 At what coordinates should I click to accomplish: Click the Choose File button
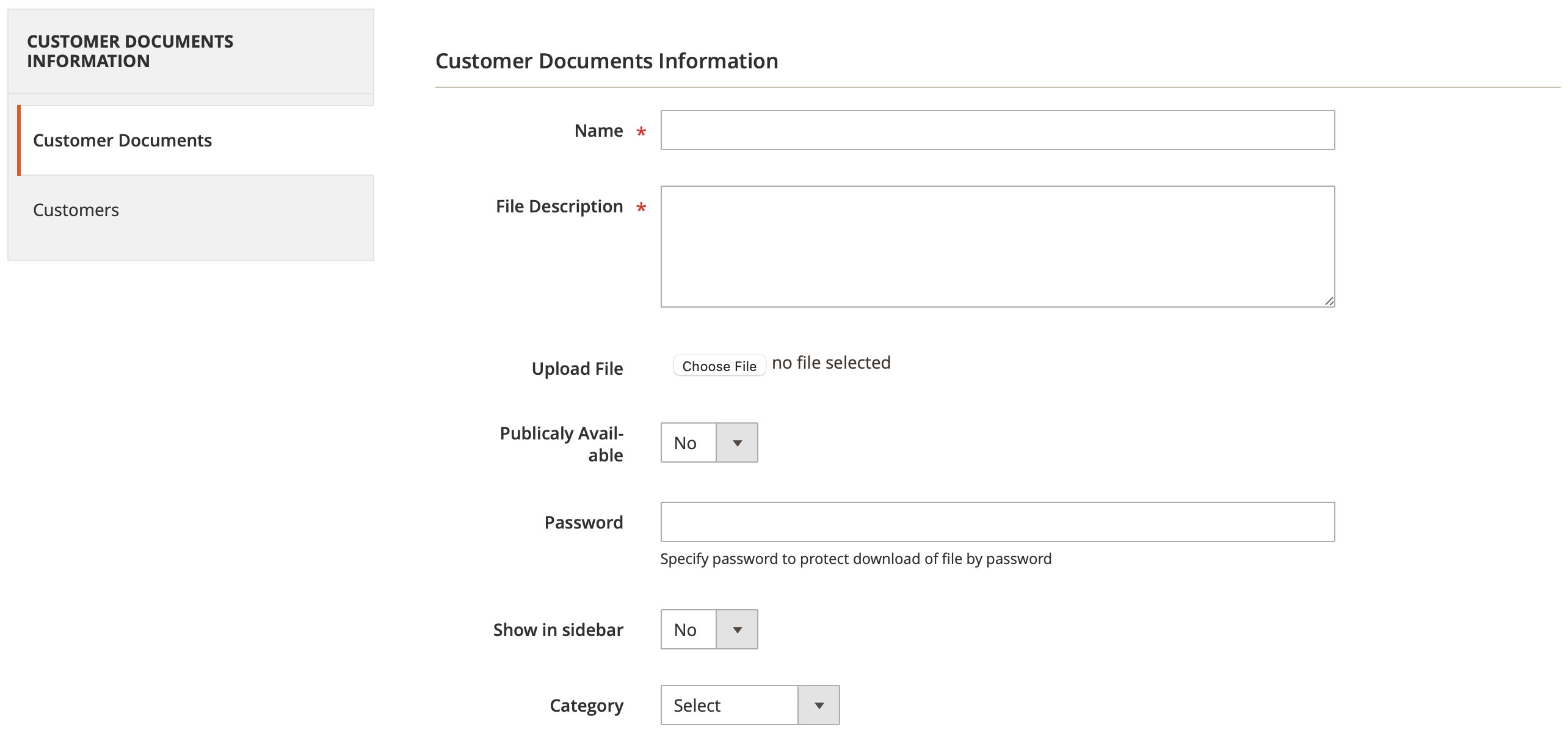[719, 366]
